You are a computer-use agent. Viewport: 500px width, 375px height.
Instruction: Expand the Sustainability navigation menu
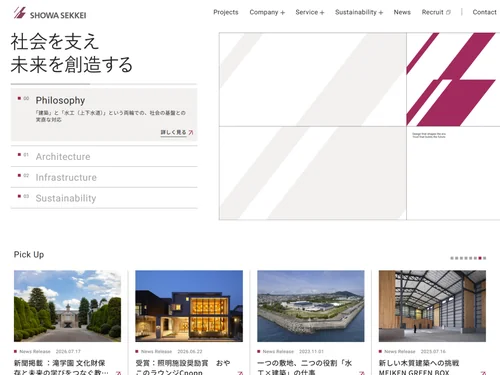pos(359,12)
